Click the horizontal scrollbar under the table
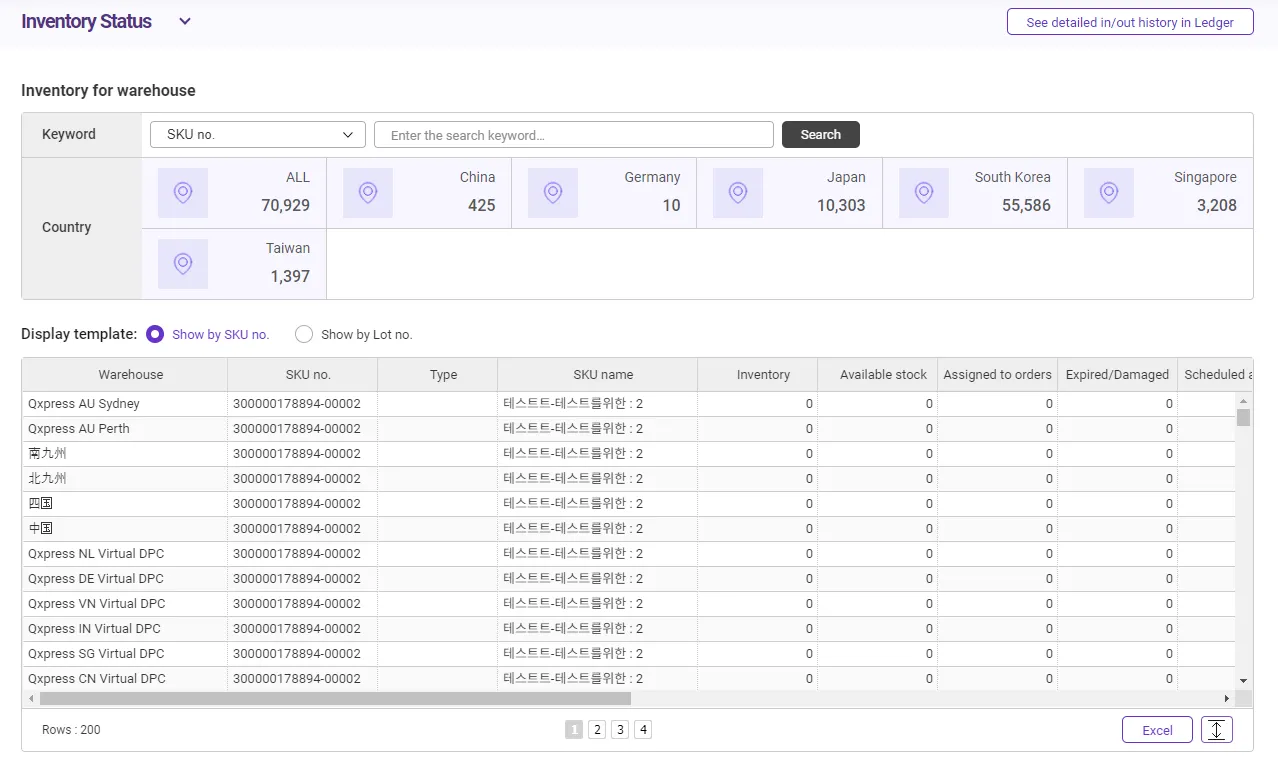1278x771 pixels. pos(335,699)
